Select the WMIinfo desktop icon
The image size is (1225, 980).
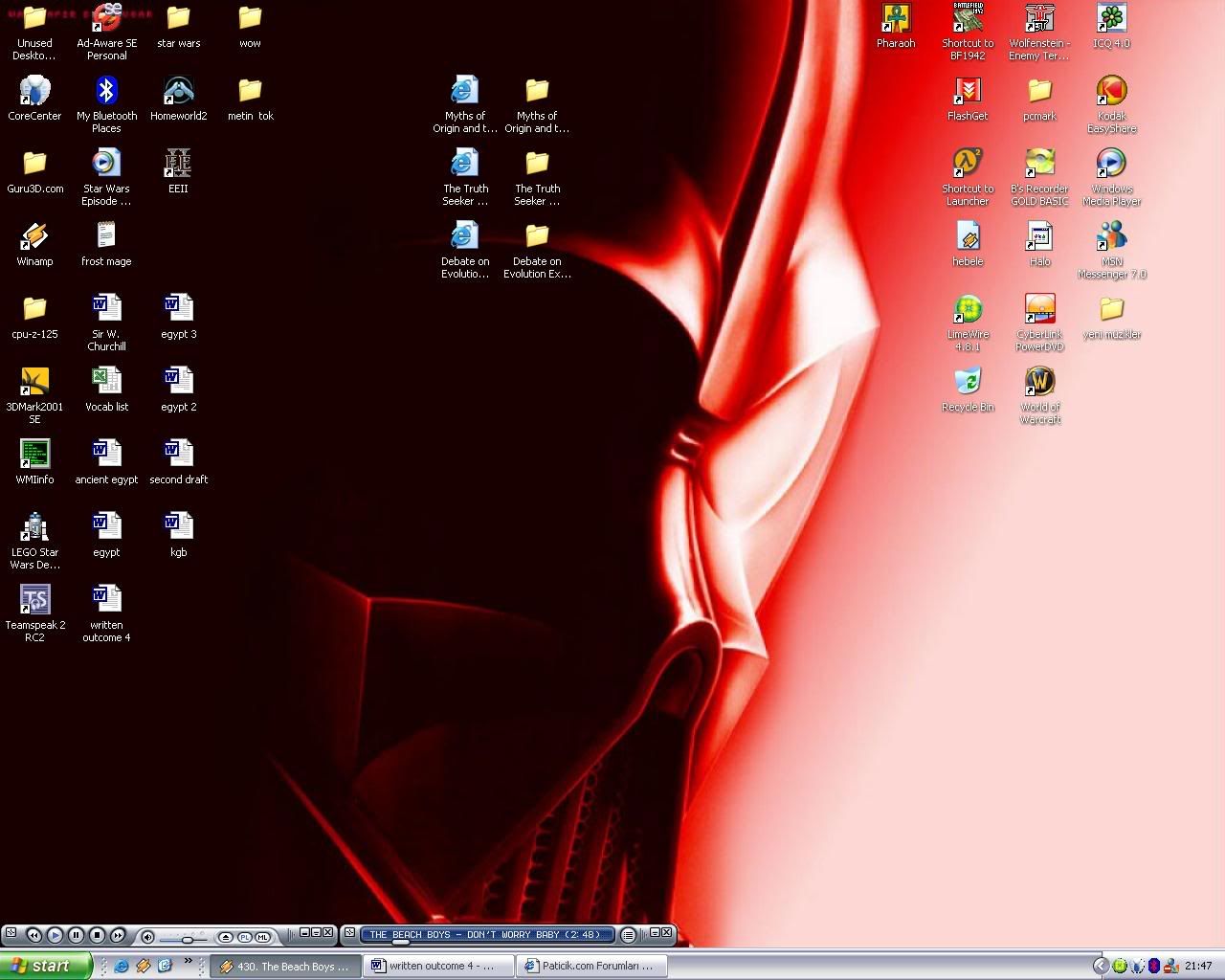click(x=34, y=462)
